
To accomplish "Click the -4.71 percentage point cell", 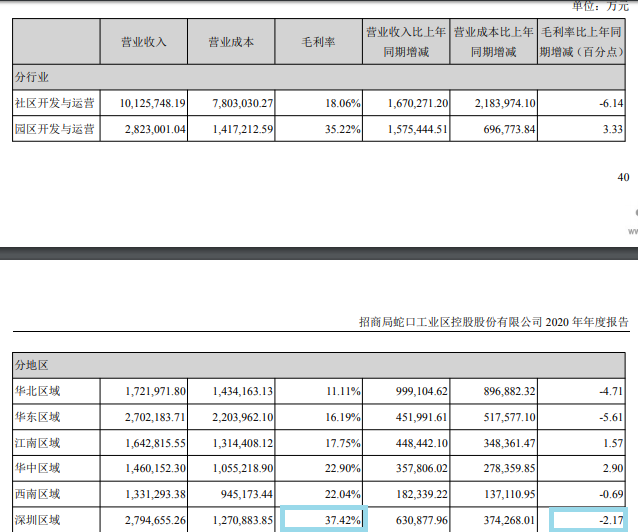I will pyautogui.click(x=581, y=391).
